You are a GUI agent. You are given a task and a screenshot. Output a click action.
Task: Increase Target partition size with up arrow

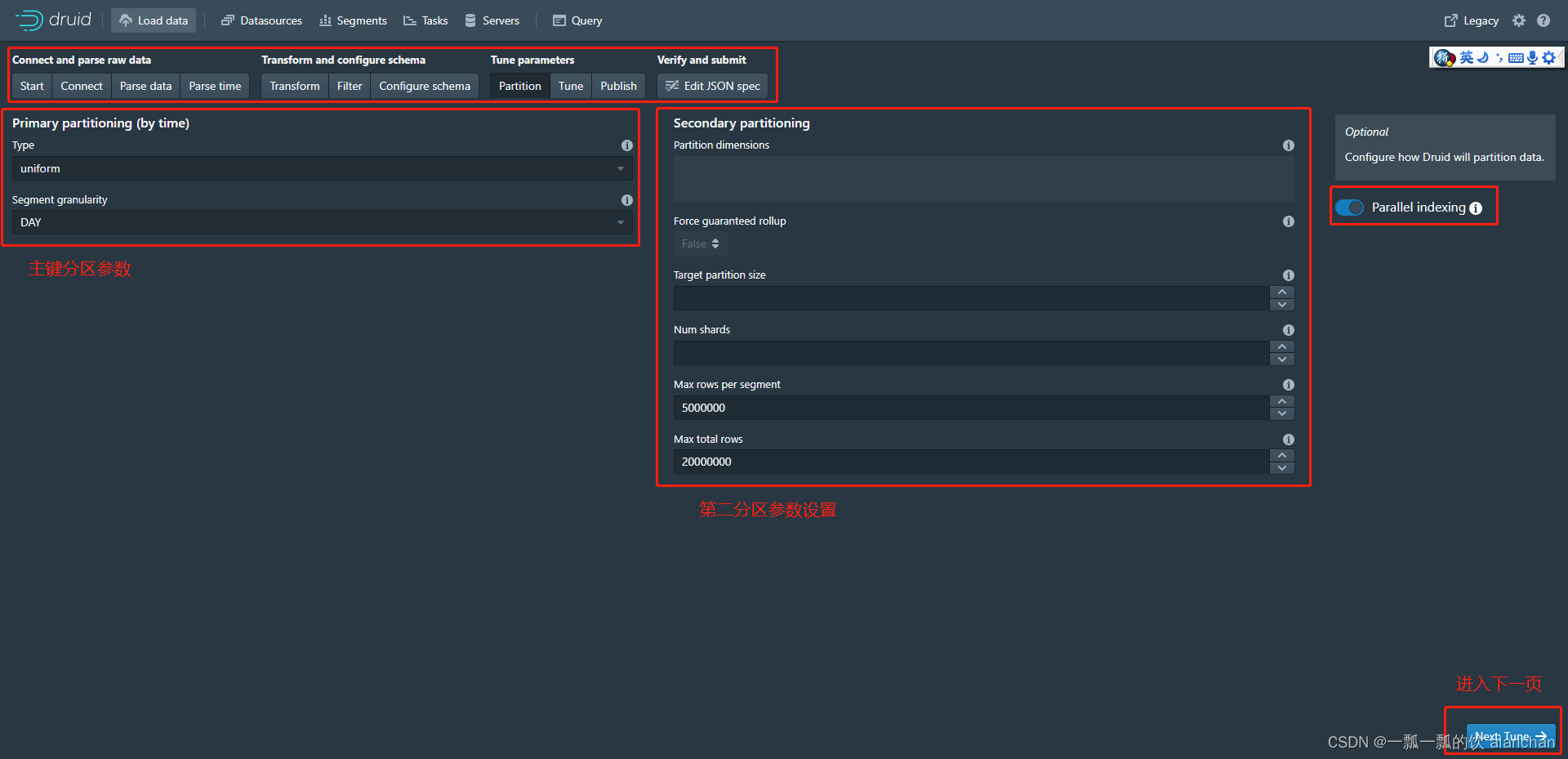pos(1282,292)
